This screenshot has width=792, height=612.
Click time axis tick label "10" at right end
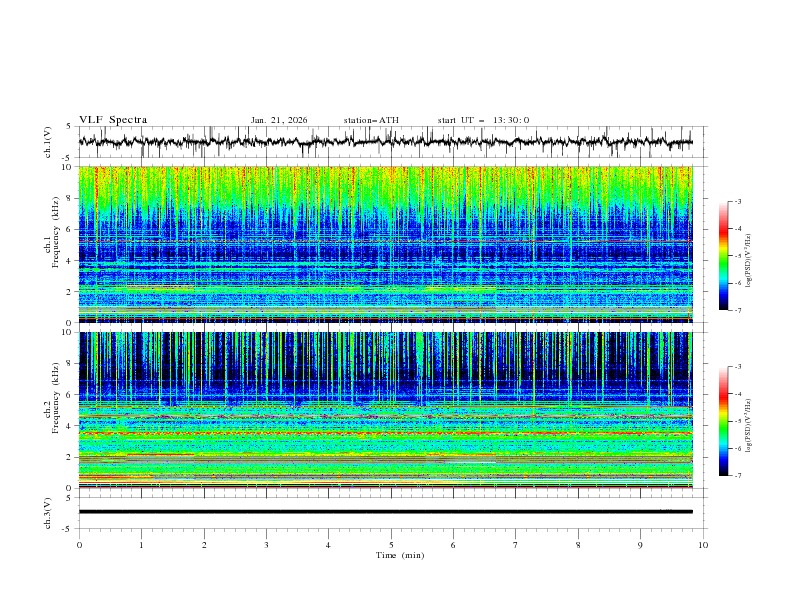tap(703, 545)
